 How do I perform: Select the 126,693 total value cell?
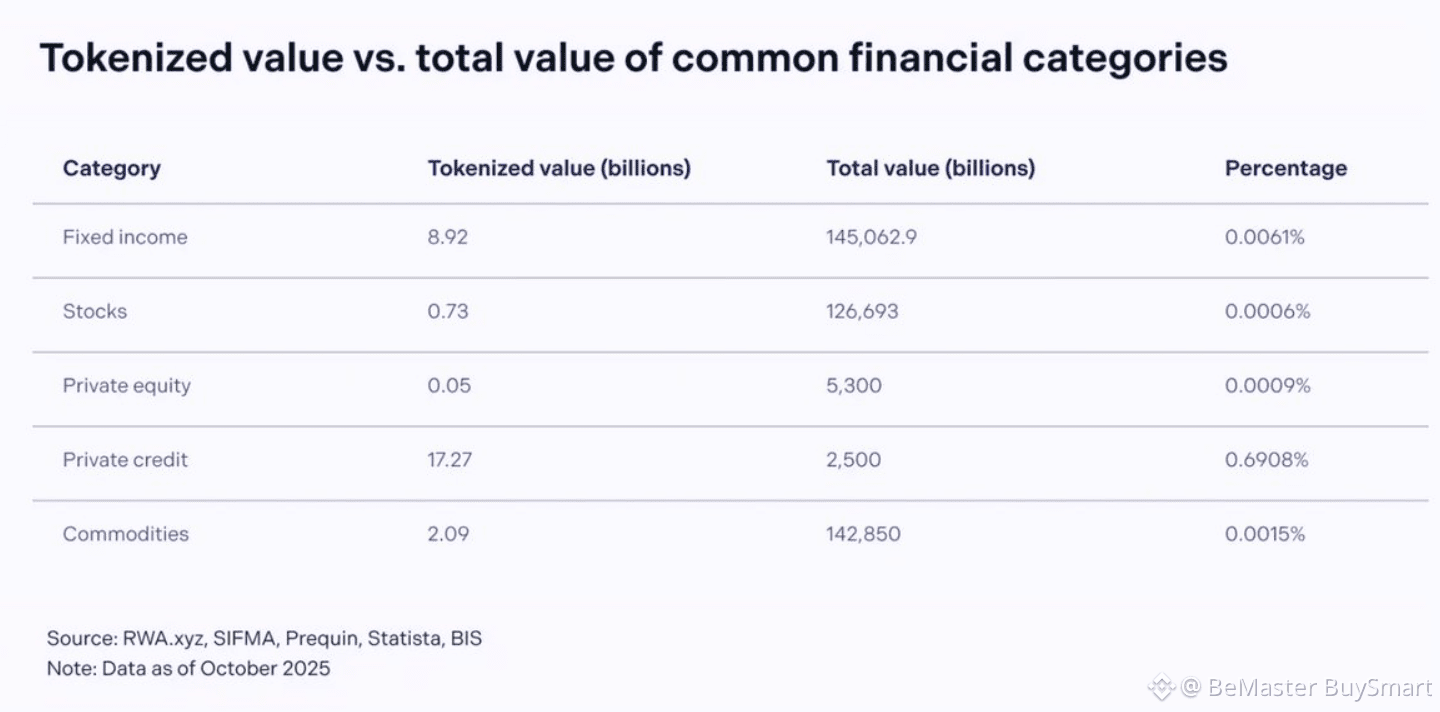coord(862,311)
